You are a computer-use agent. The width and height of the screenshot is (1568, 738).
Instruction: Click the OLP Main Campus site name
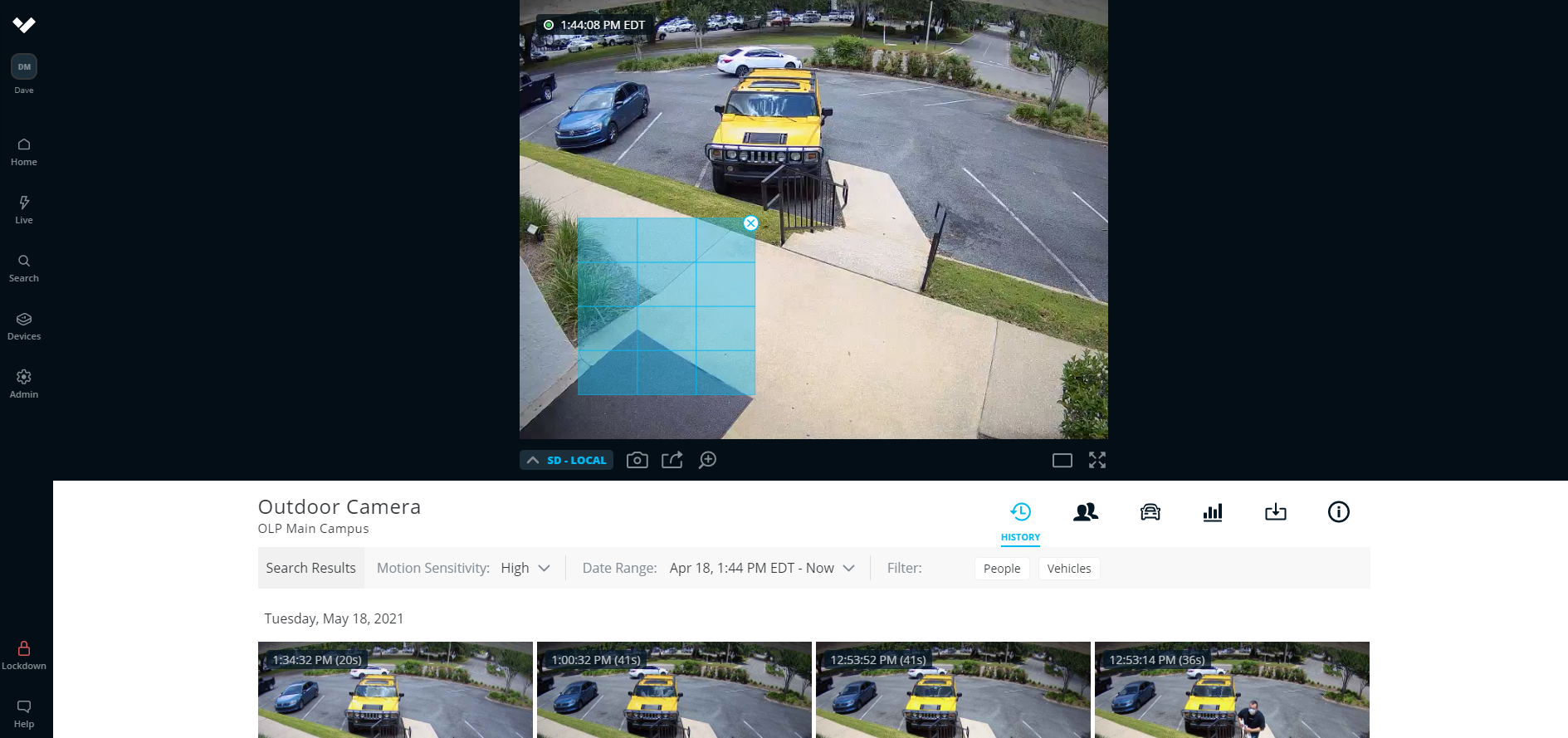click(x=314, y=529)
